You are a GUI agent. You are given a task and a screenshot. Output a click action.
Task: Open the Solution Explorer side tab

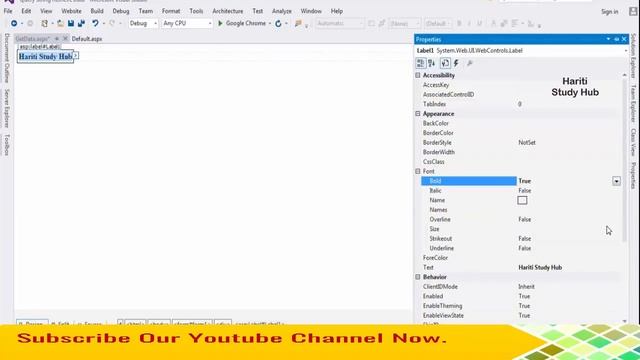coord(633,56)
